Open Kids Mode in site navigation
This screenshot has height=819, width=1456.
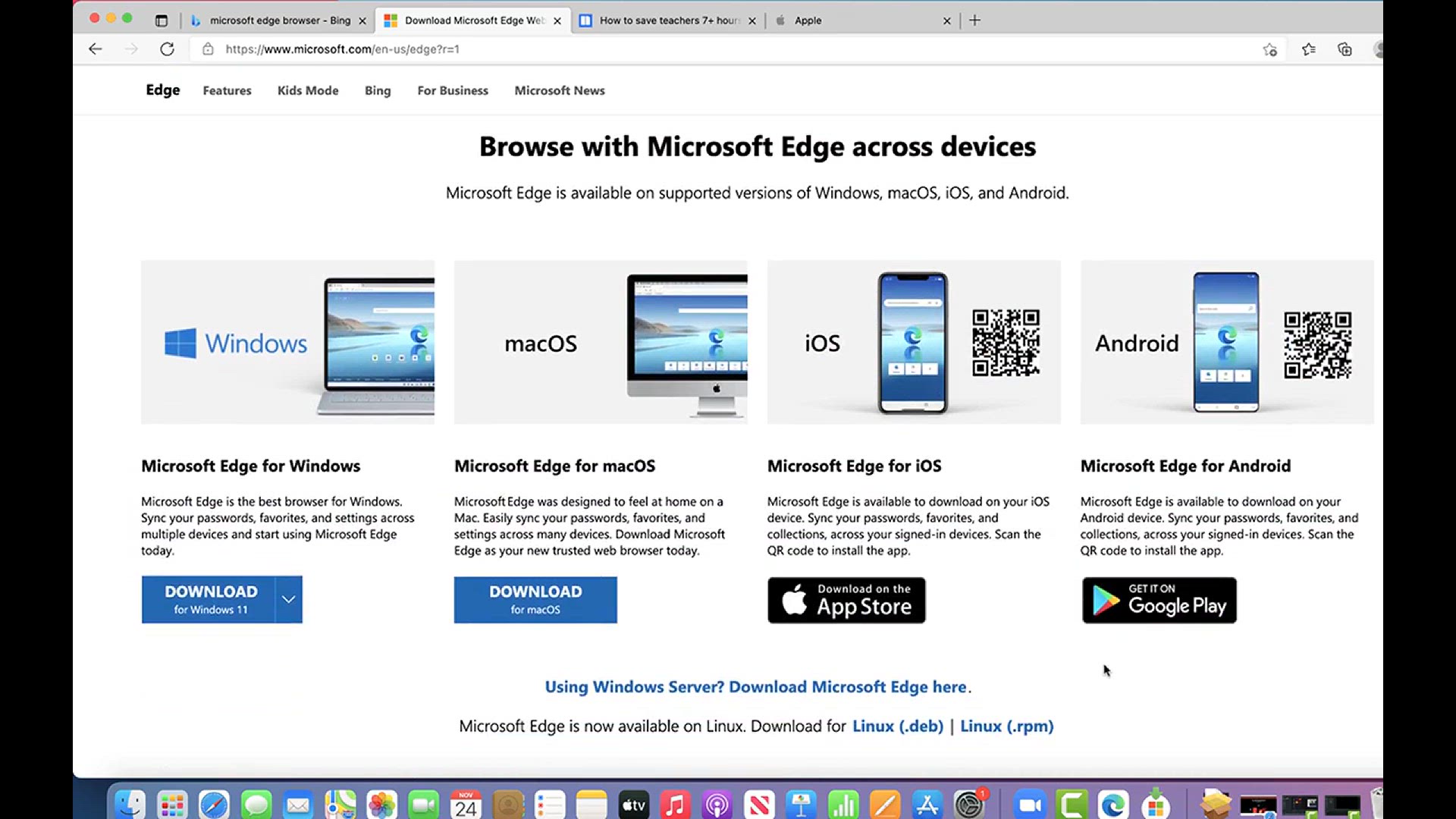308,90
